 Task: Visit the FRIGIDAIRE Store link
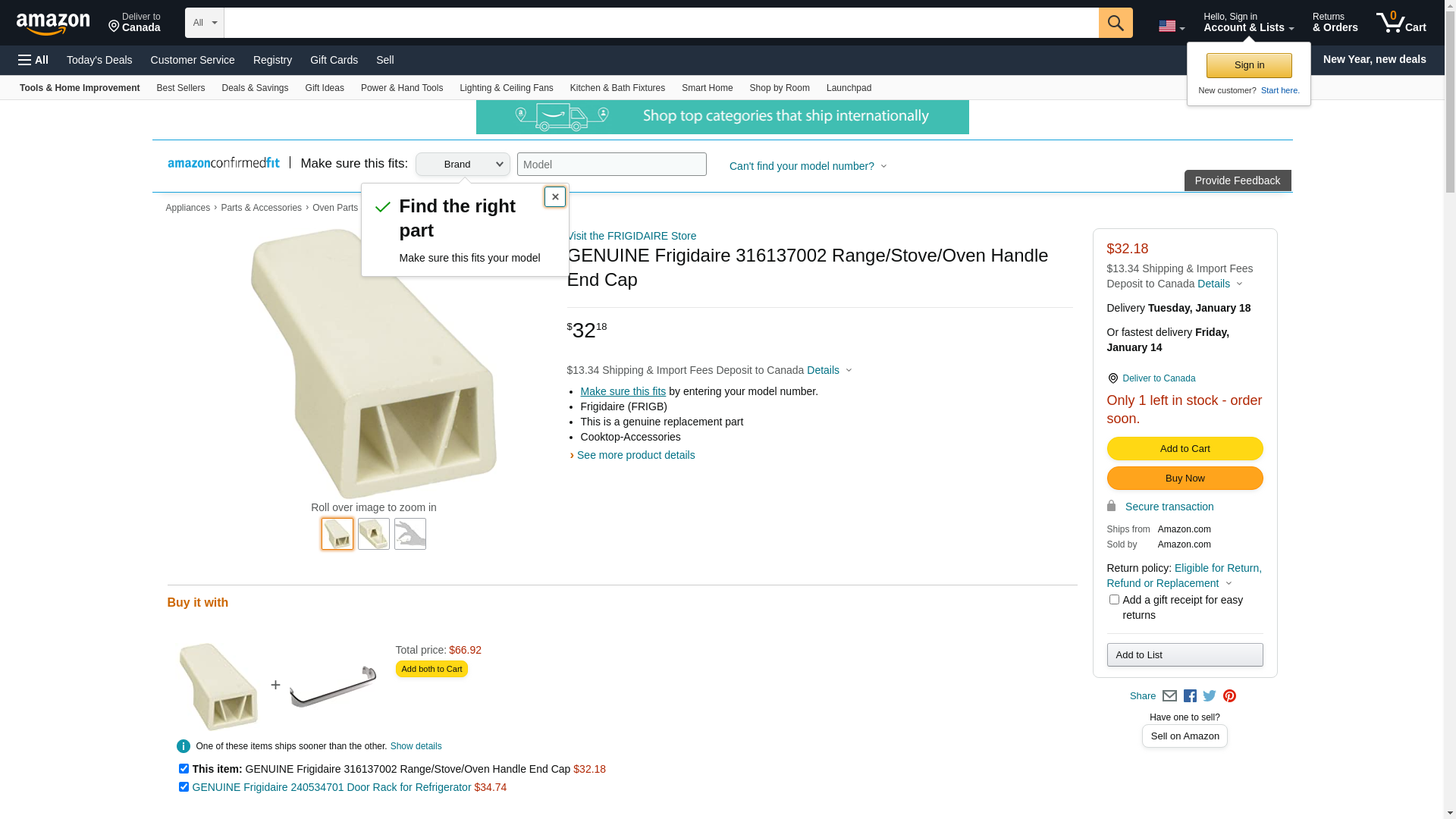(x=632, y=236)
